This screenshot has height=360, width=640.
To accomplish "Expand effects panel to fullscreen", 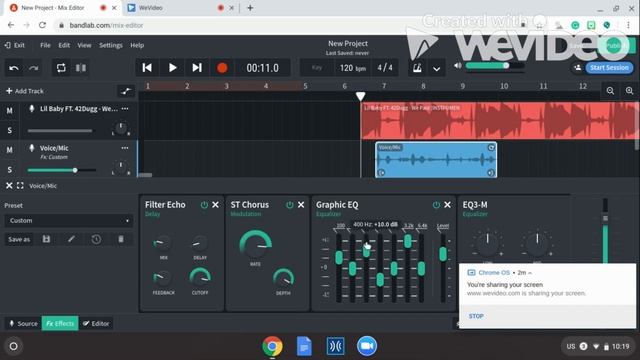I will (x=20, y=186).
